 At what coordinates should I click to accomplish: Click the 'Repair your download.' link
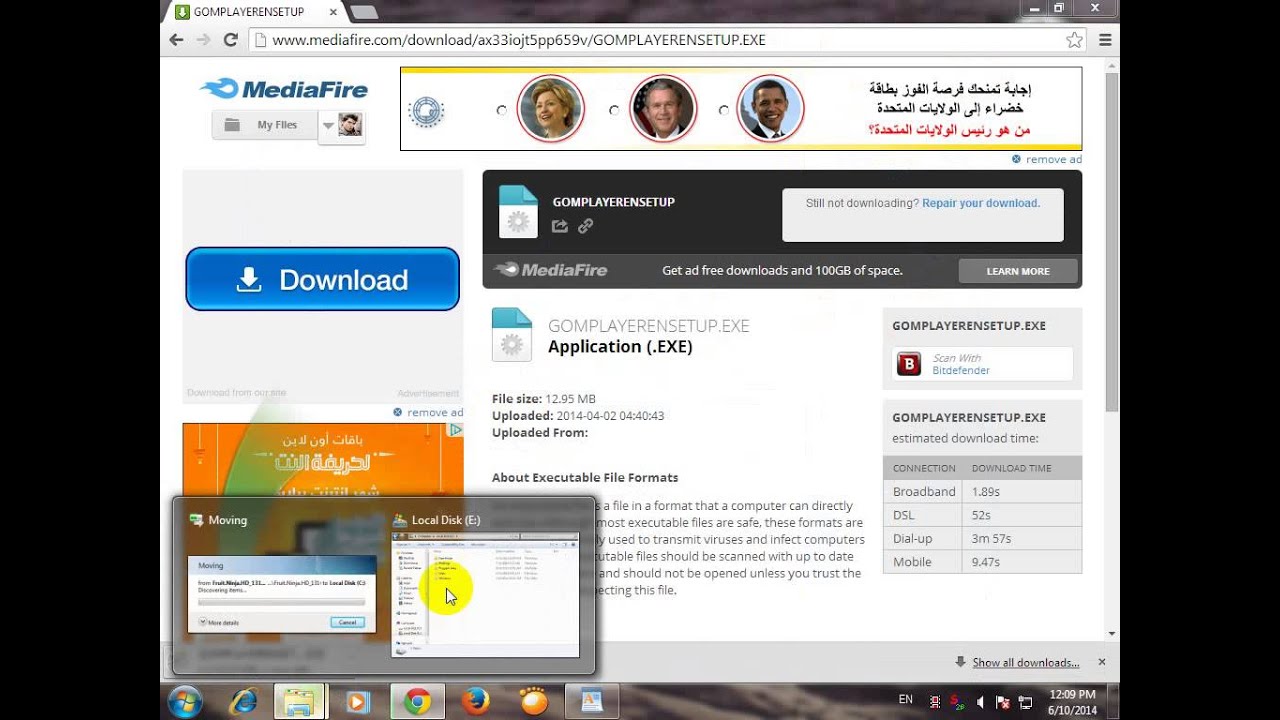click(x=981, y=203)
